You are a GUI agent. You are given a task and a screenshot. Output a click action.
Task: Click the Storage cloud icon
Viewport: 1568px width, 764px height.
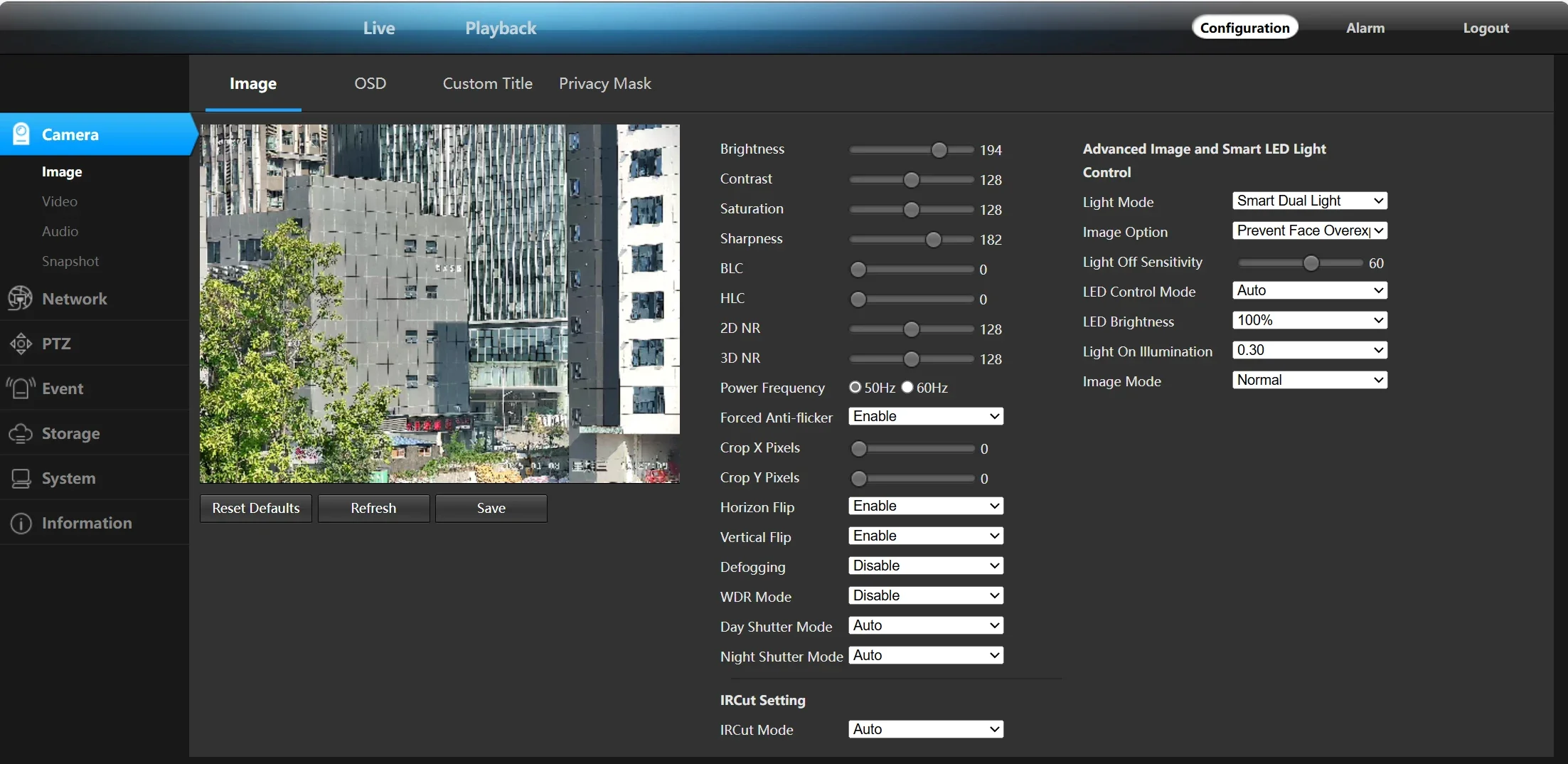click(x=21, y=433)
